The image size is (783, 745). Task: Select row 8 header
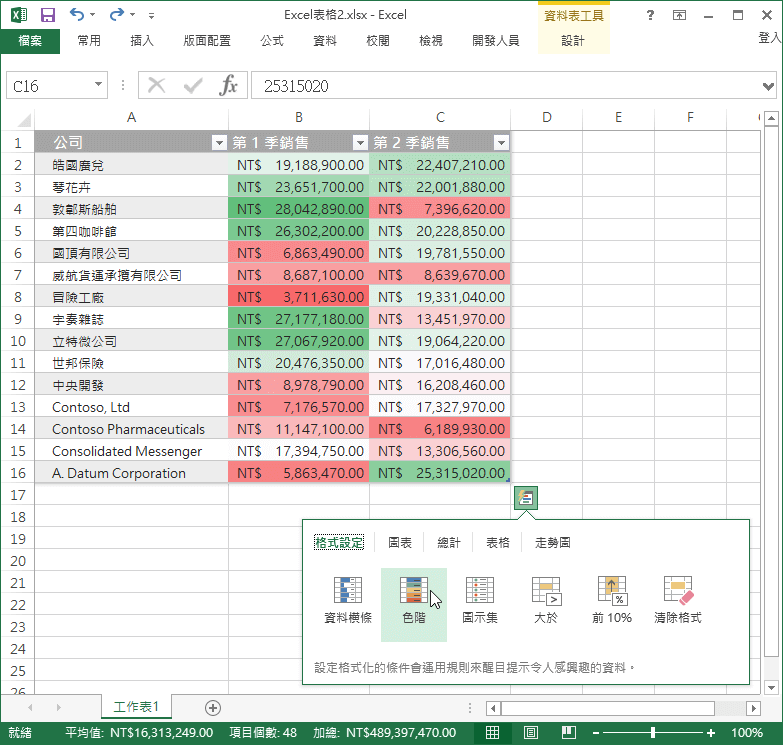[17, 297]
